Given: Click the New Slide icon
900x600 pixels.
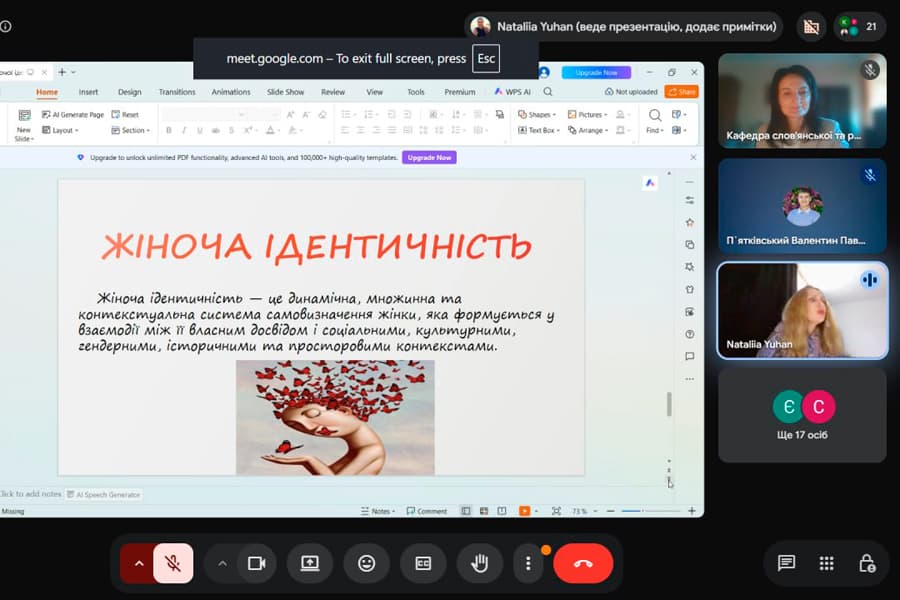Looking at the screenshot, I should [x=24, y=115].
